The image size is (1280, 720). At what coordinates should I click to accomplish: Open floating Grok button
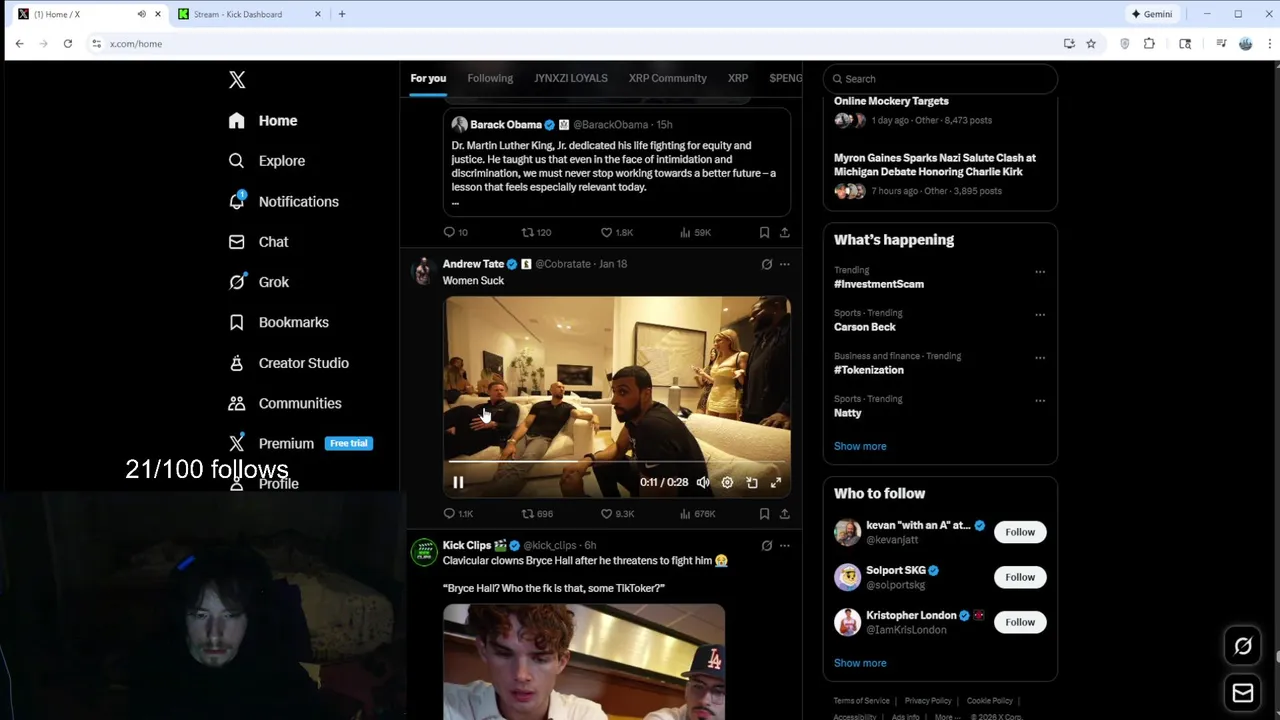pos(1243,646)
